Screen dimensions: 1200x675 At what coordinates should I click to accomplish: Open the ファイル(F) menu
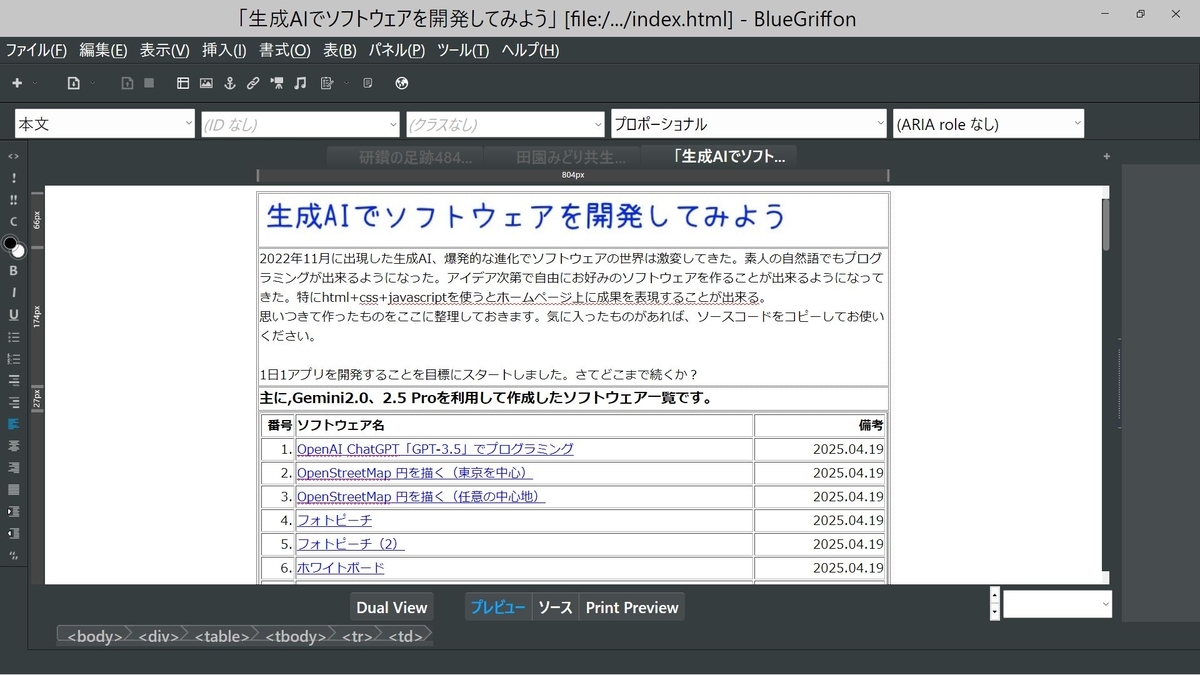coord(36,51)
